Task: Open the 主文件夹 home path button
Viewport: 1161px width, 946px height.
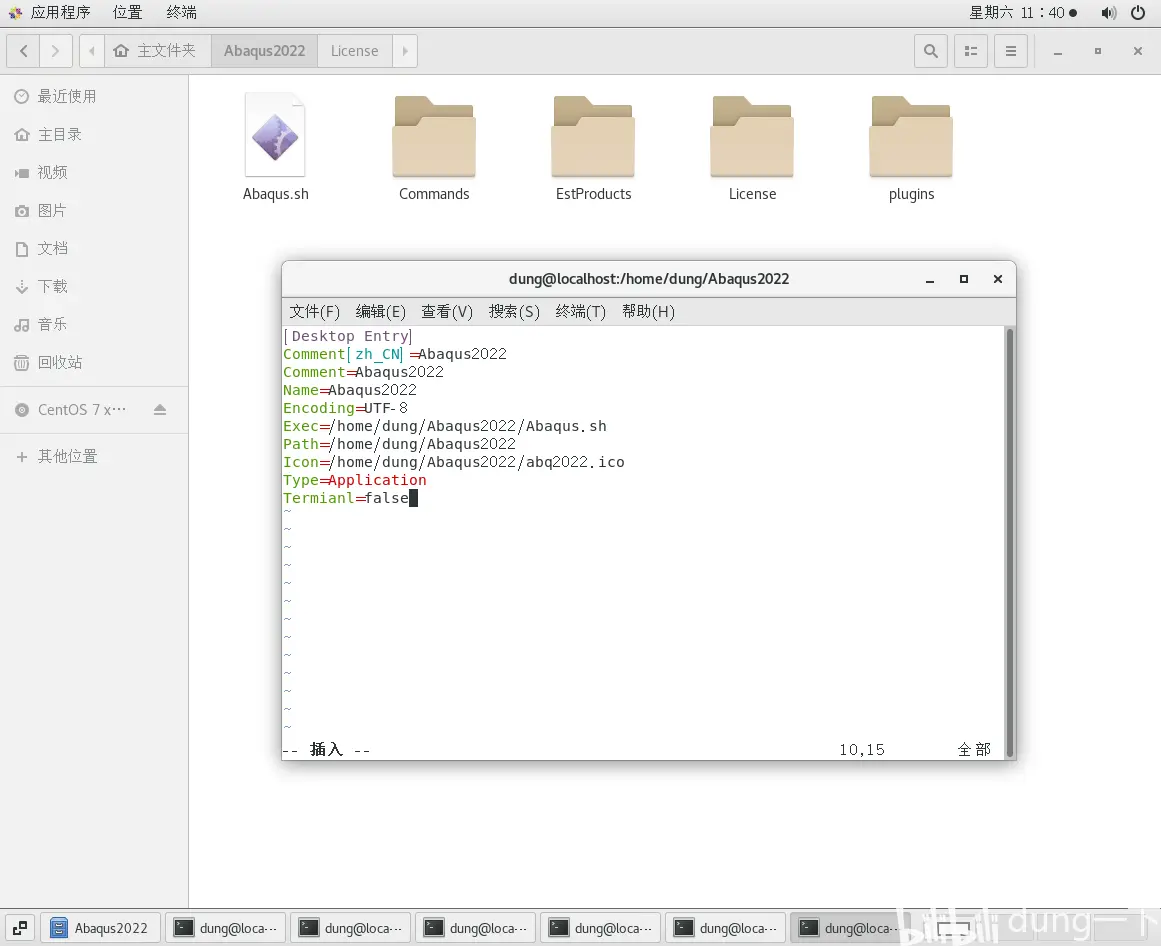Action: click(157, 51)
